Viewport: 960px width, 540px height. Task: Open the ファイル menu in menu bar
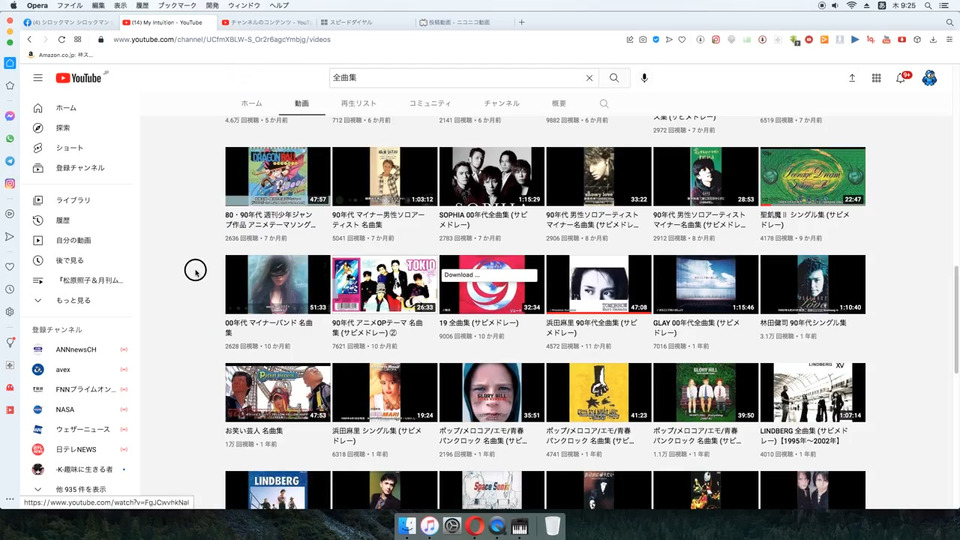[70, 6]
